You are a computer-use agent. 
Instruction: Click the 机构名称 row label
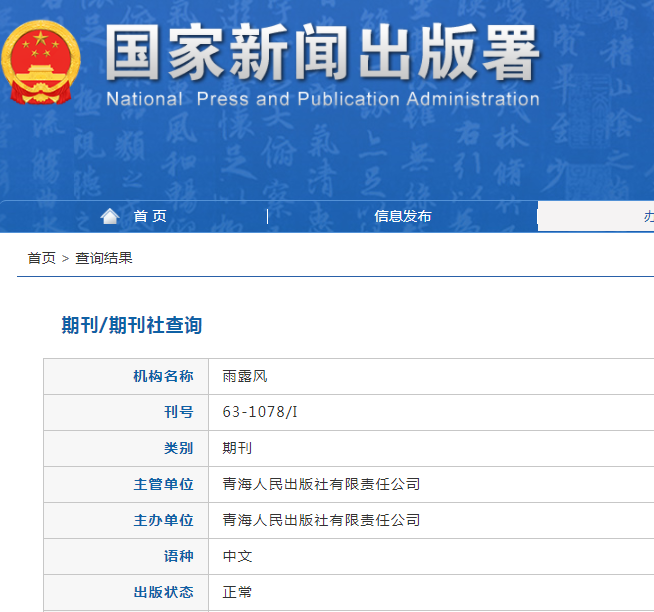click(163, 376)
